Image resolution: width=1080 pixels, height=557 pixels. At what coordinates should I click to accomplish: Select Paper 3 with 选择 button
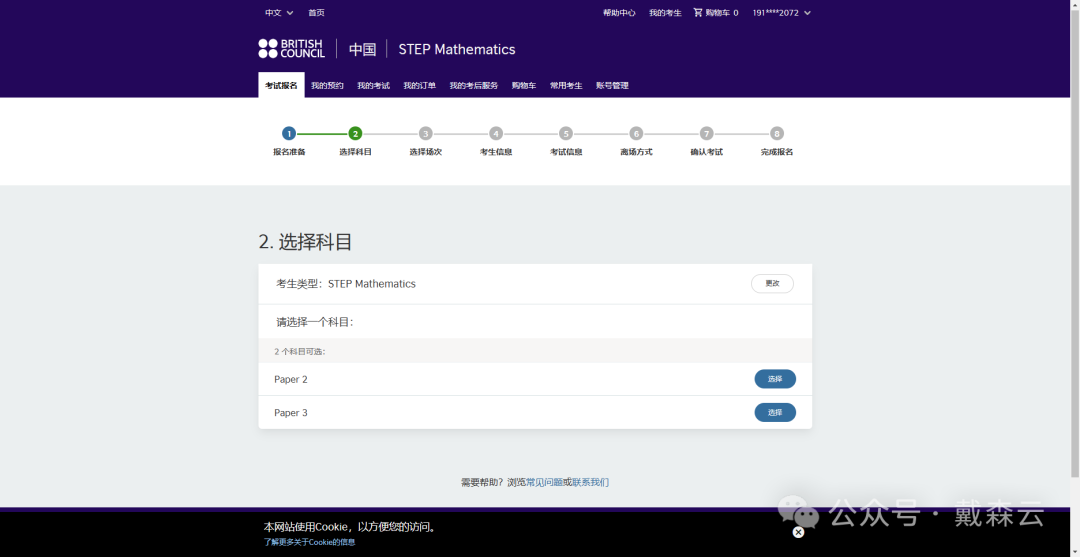[775, 412]
